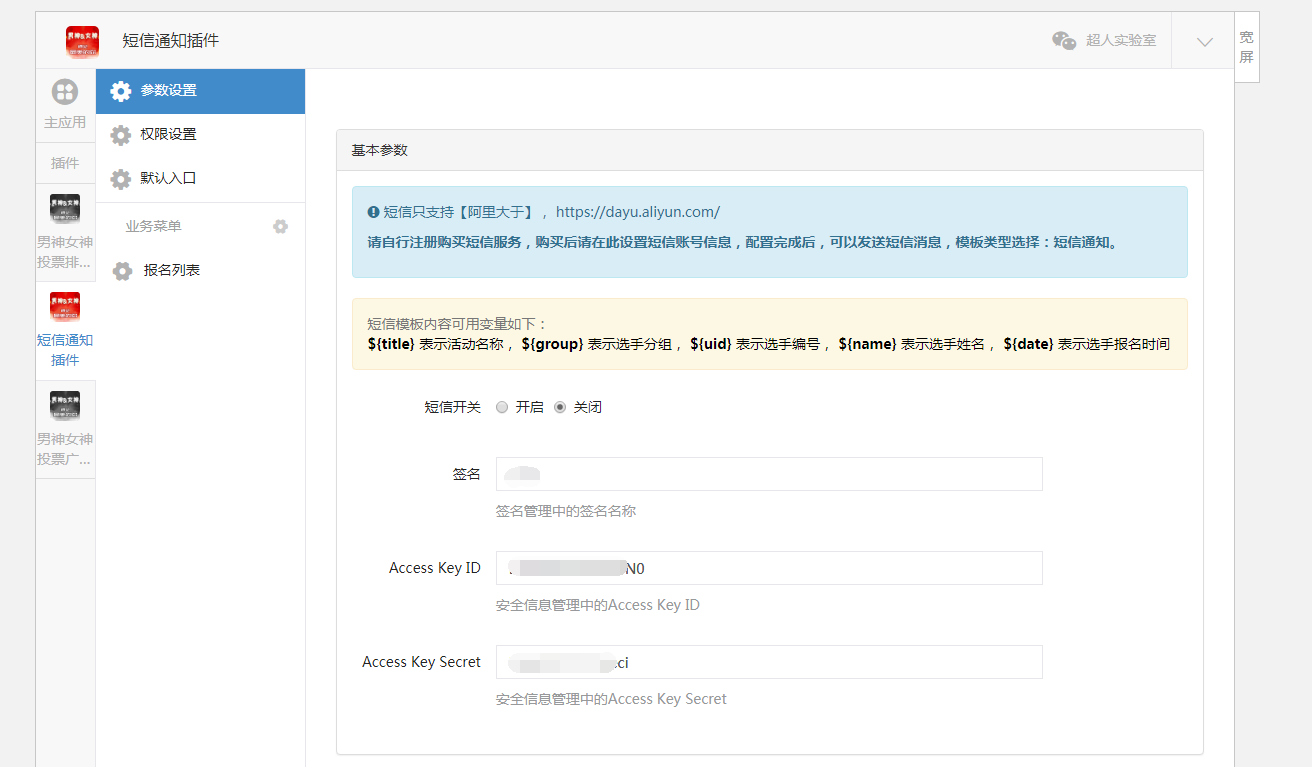Open the 报名列表 menu item
1312x767 pixels.
(200, 270)
